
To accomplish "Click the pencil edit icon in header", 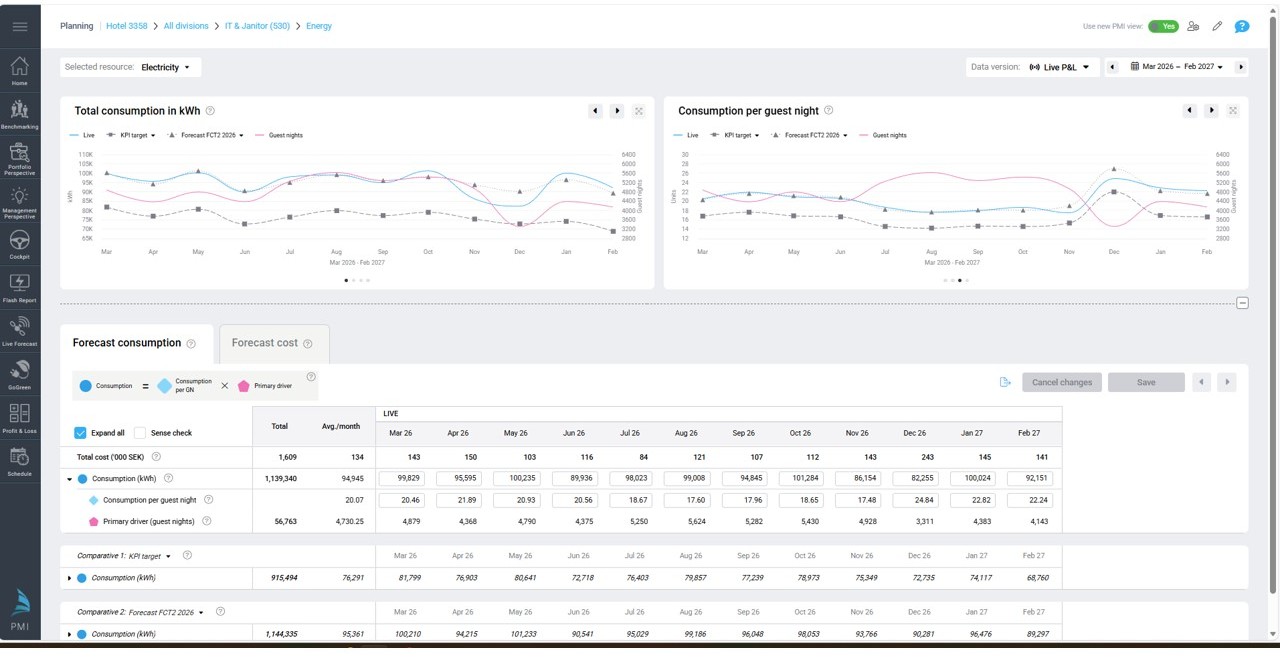I will point(1217,27).
